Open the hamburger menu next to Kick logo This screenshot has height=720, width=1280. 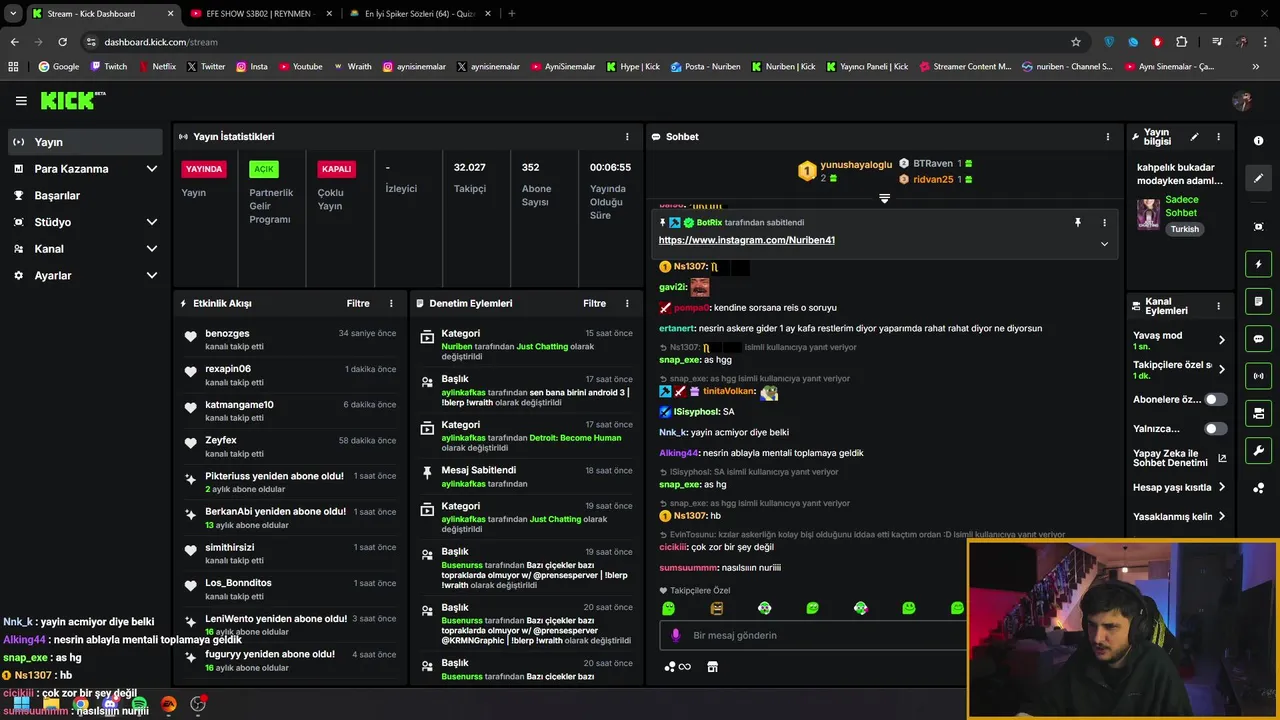coord(21,101)
